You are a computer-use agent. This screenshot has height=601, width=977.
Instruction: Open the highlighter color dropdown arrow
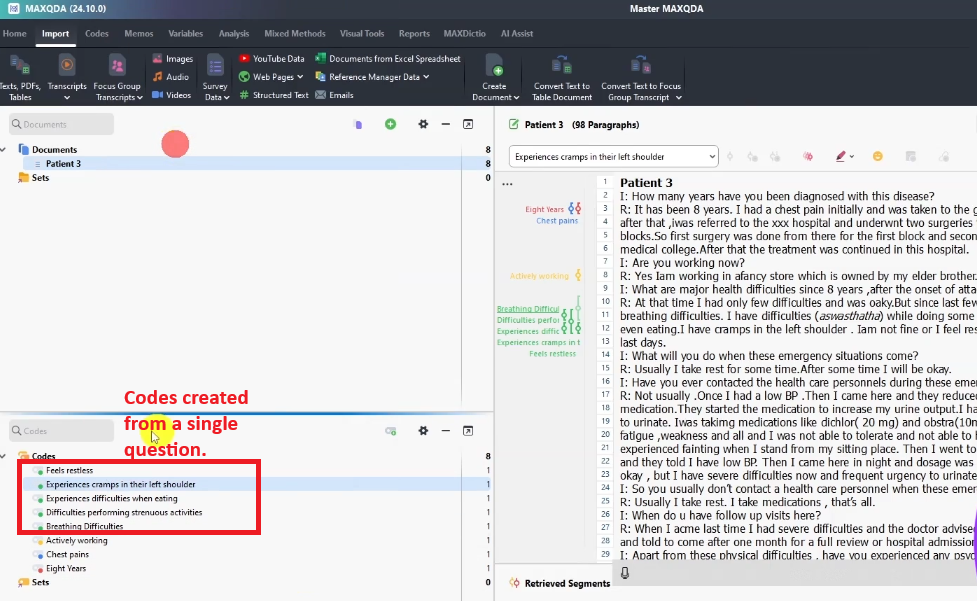point(851,157)
